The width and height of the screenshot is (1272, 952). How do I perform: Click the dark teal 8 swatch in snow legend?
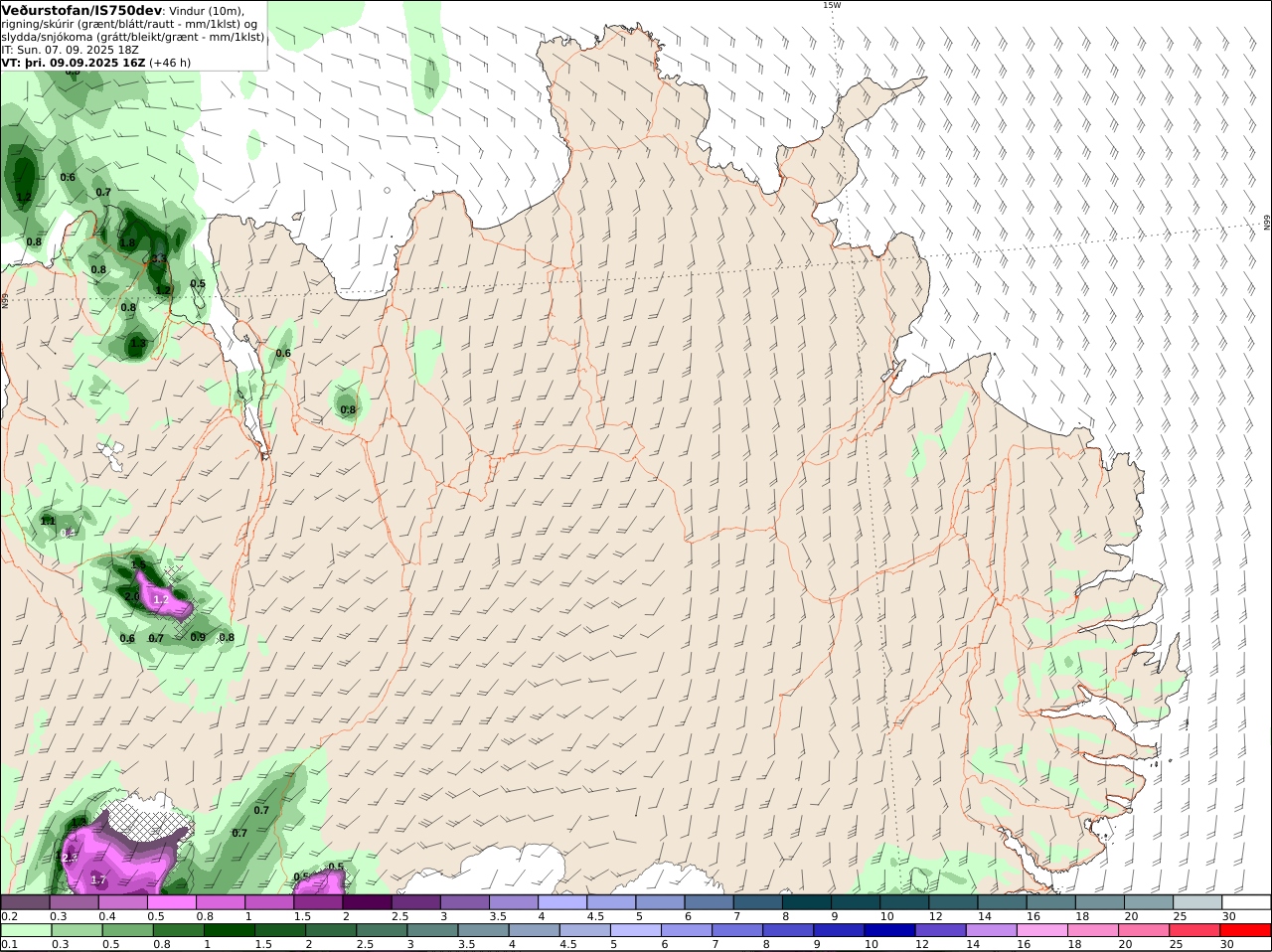click(807, 902)
